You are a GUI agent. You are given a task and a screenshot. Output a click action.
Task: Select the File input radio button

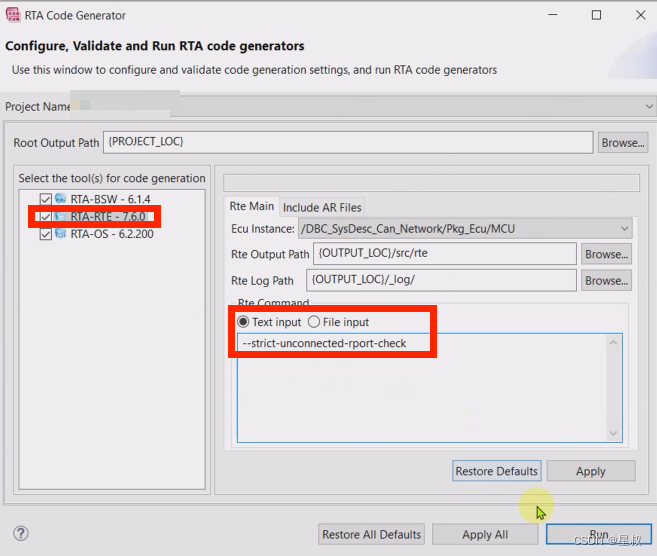[314, 322]
